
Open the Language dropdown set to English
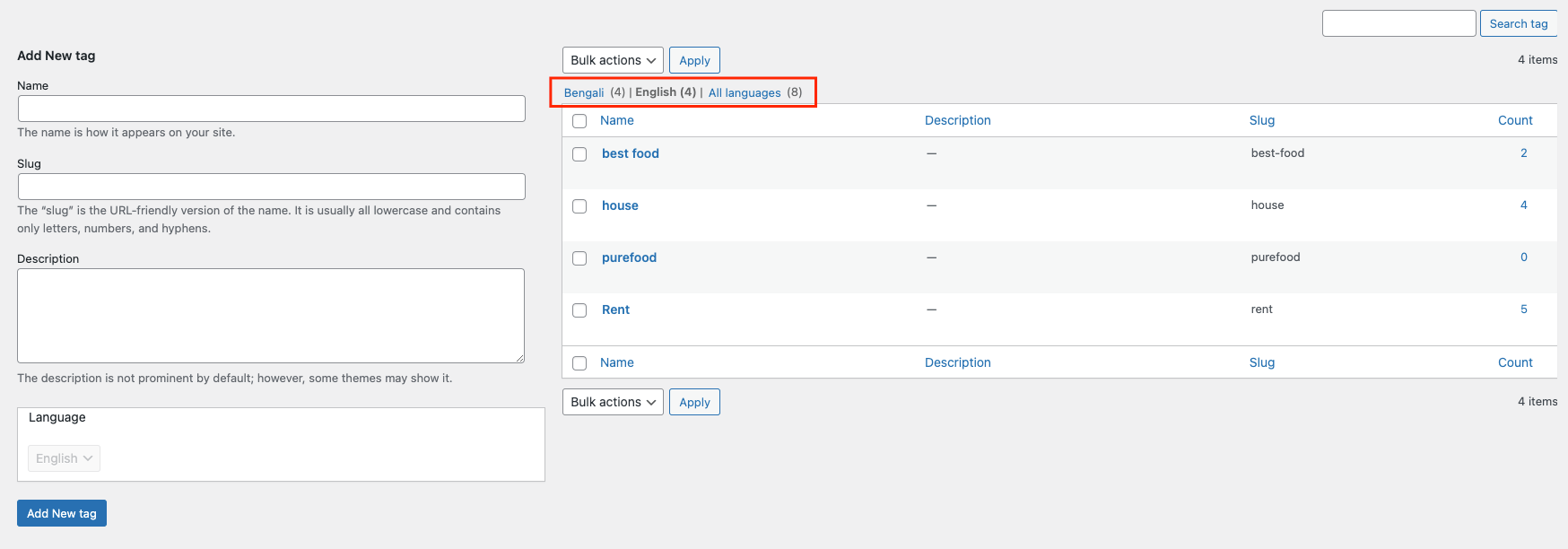64,458
